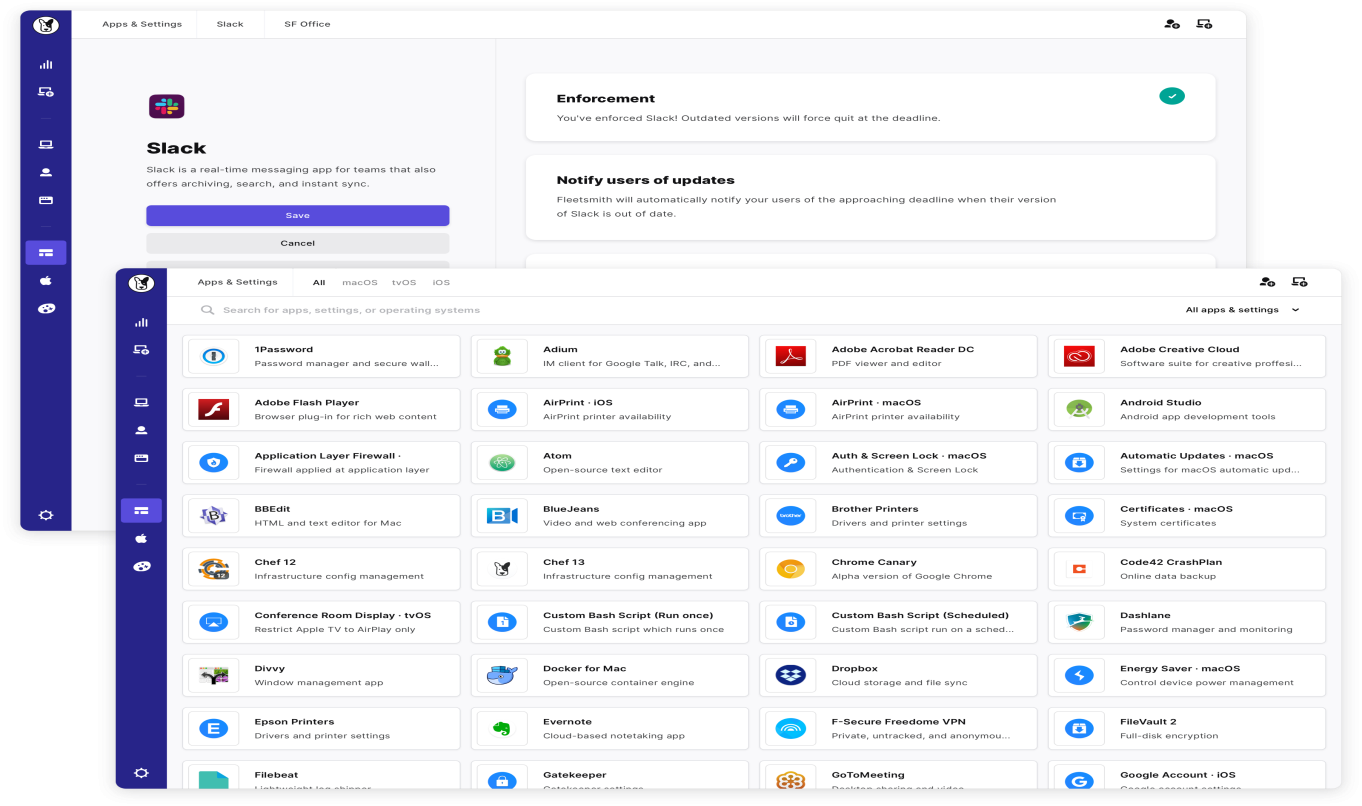Image resolution: width=1362 pixels, height=806 pixels.
Task: Click the add device icon at top right
Action: pyautogui.click(x=1300, y=282)
